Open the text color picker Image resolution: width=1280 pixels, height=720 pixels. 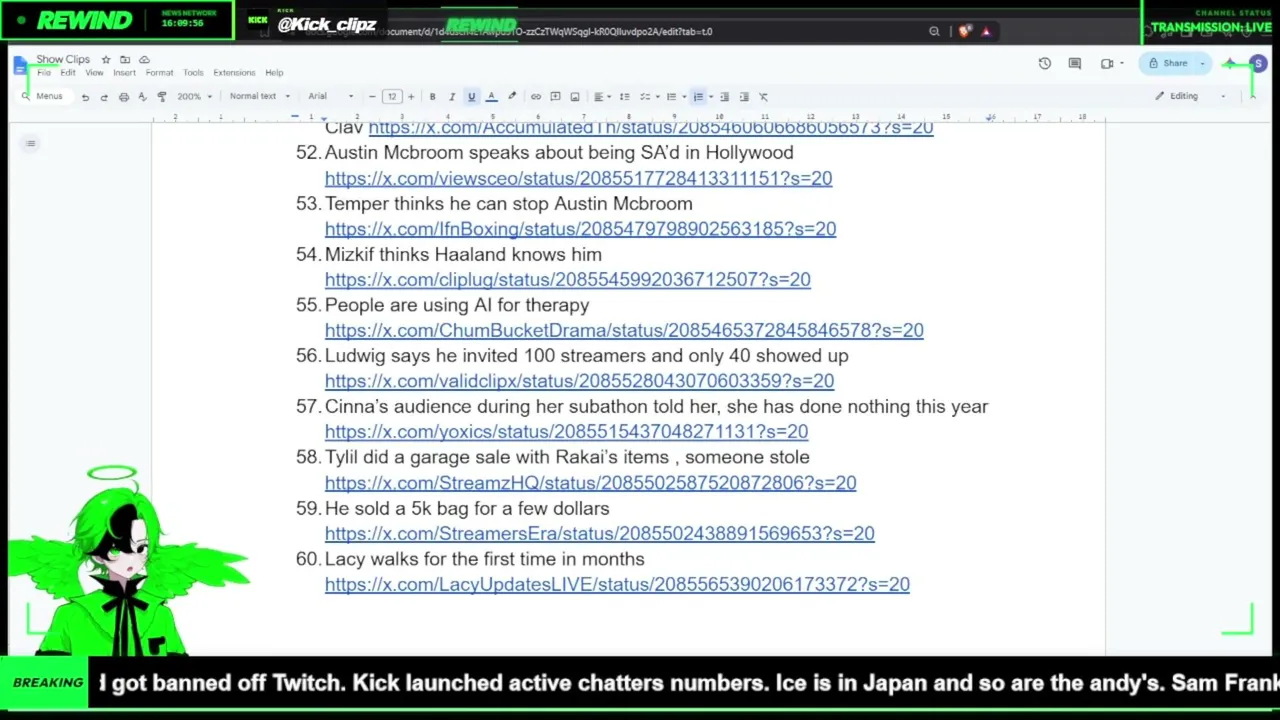(491, 97)
